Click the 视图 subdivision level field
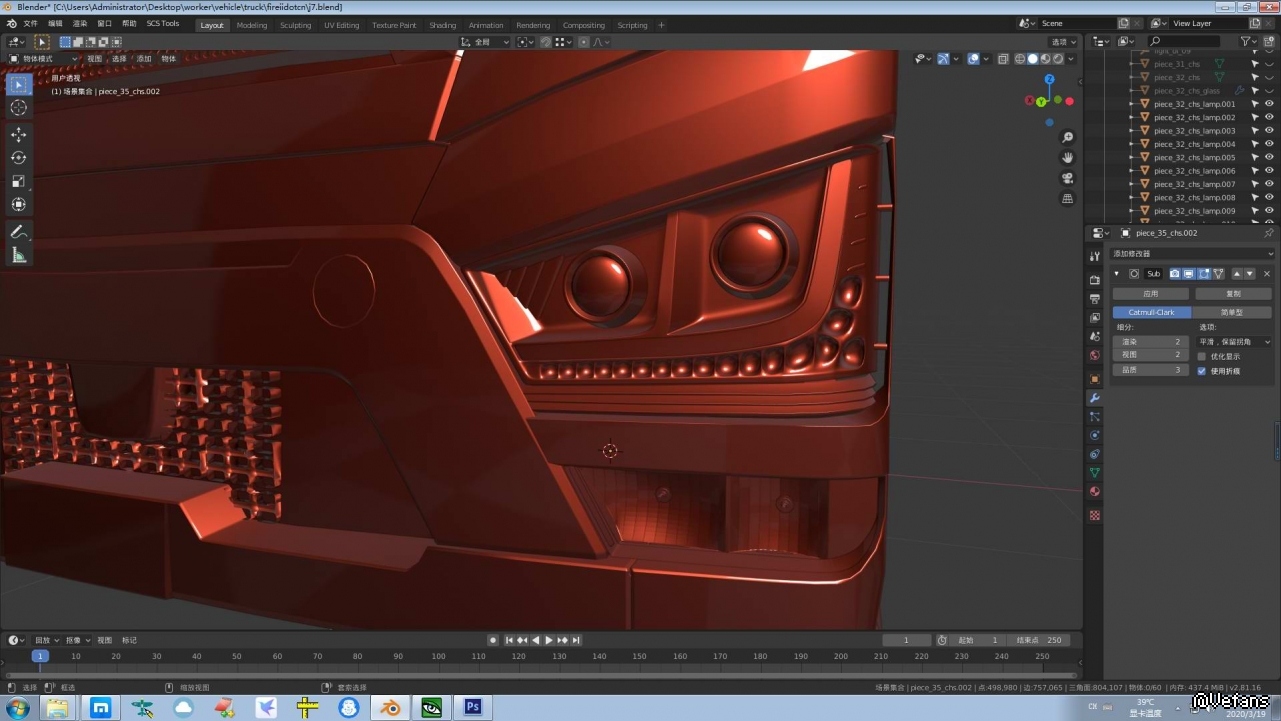The height and width of the screenshot is (721, 1281). [1150, 355]
